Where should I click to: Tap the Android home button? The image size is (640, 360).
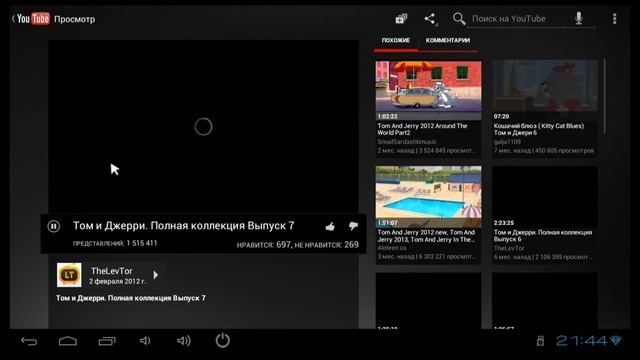(x=68, y=341)
